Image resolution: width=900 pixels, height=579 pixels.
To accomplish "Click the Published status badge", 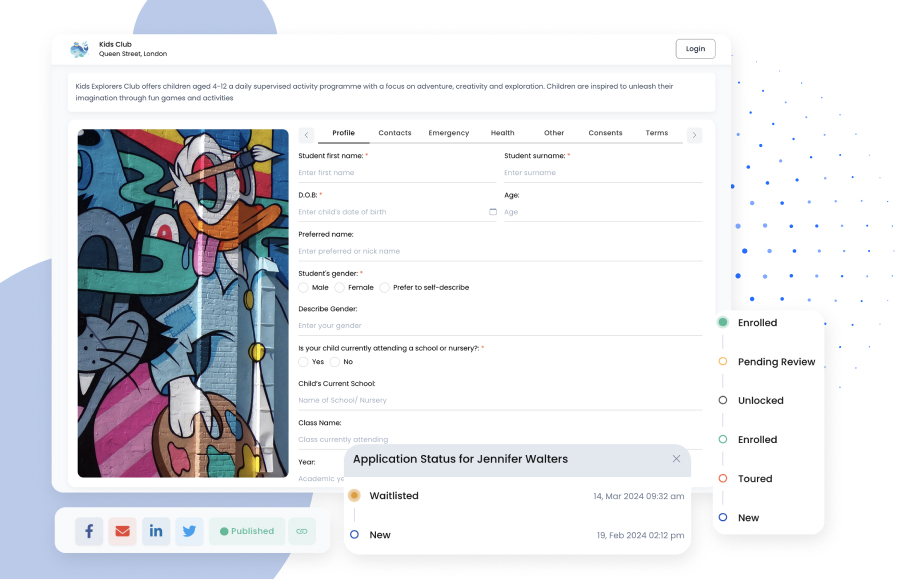I will pos(247,531).
